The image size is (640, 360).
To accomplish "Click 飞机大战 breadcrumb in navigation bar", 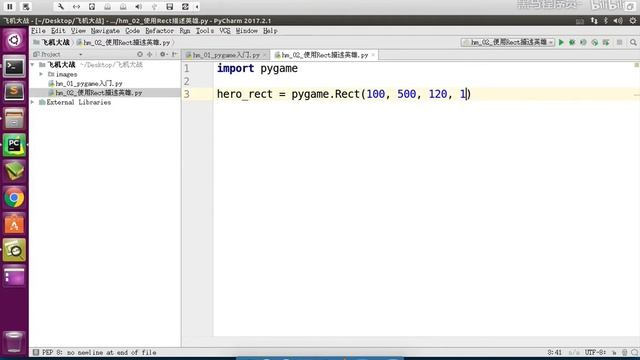I will pos(51,42).
